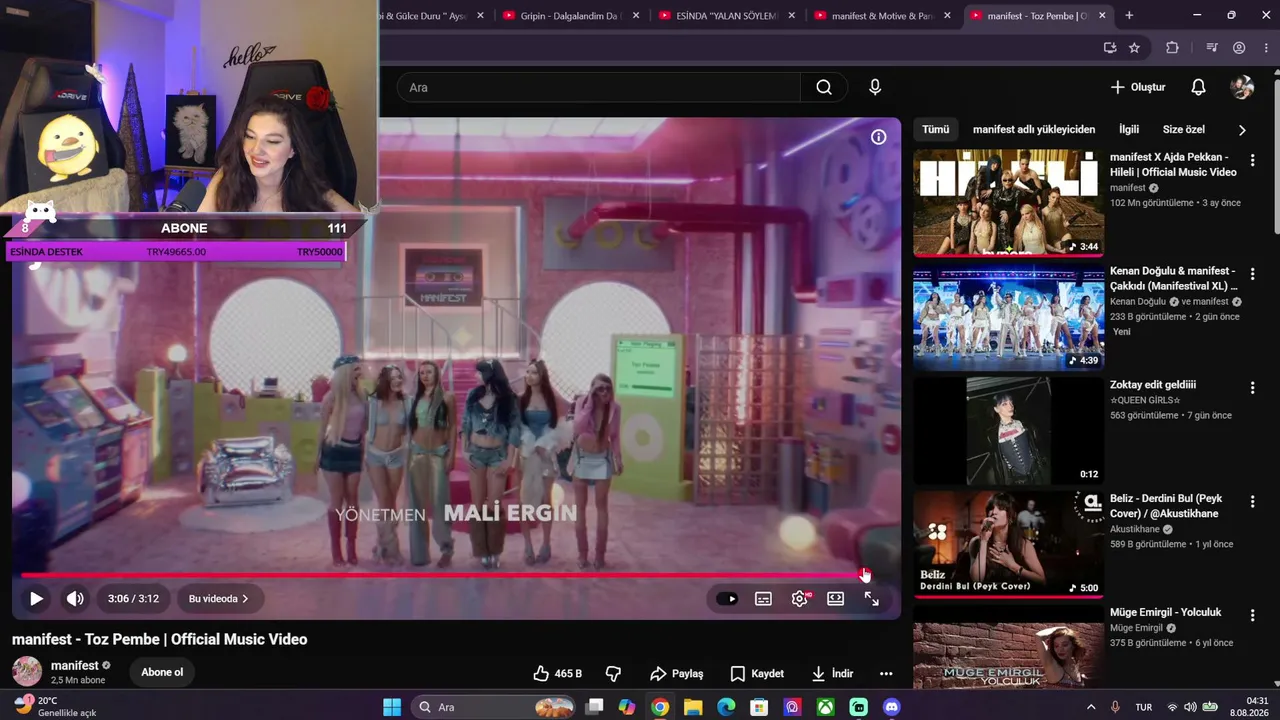Viewport: 1280px width, 720px height.
Task: Open the "Müge Emirgil - Yolculuk" title link
Action: click(x=1166, y=612)
